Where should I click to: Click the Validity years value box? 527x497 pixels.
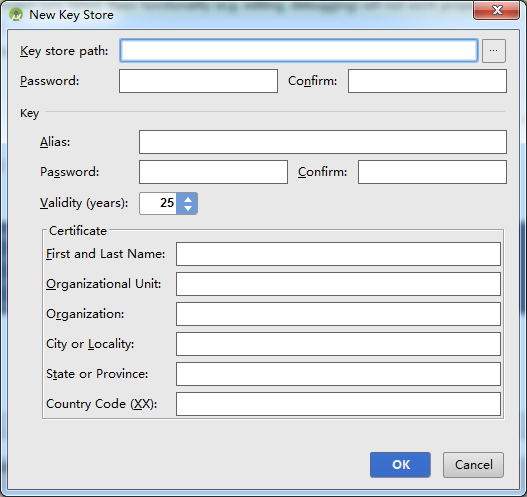click(x=158, y=203)
